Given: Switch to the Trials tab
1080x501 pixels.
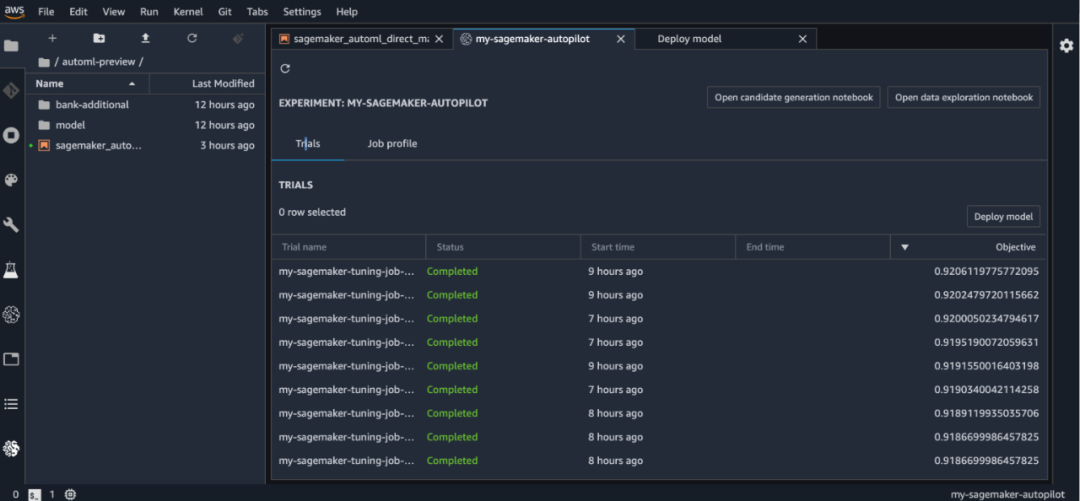Looking at the screenshot, I should 308,144.
